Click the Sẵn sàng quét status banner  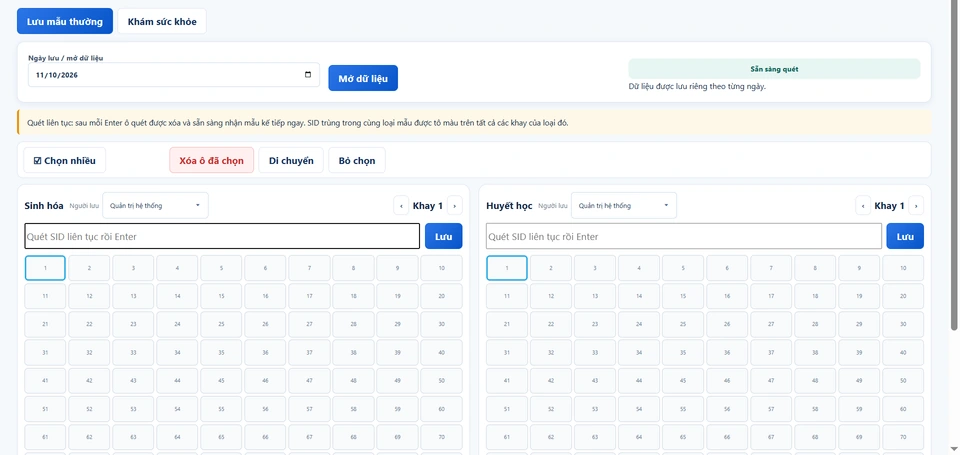tap(774, 69)
